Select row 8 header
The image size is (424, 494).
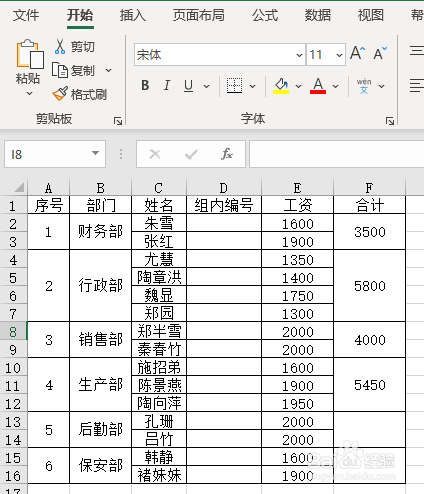pyautogui.click(x=13, y=331)
